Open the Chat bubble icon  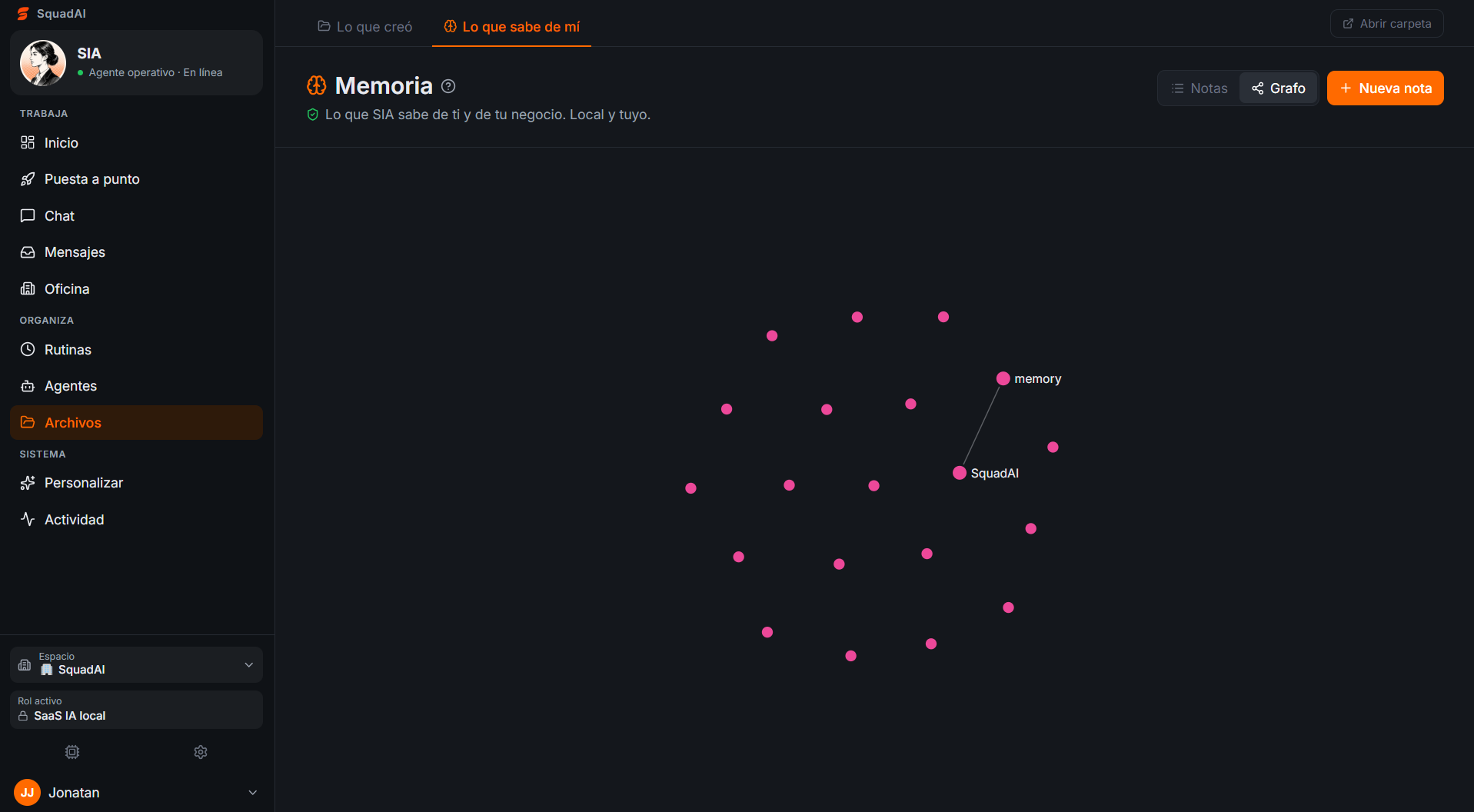coord(28,216)
